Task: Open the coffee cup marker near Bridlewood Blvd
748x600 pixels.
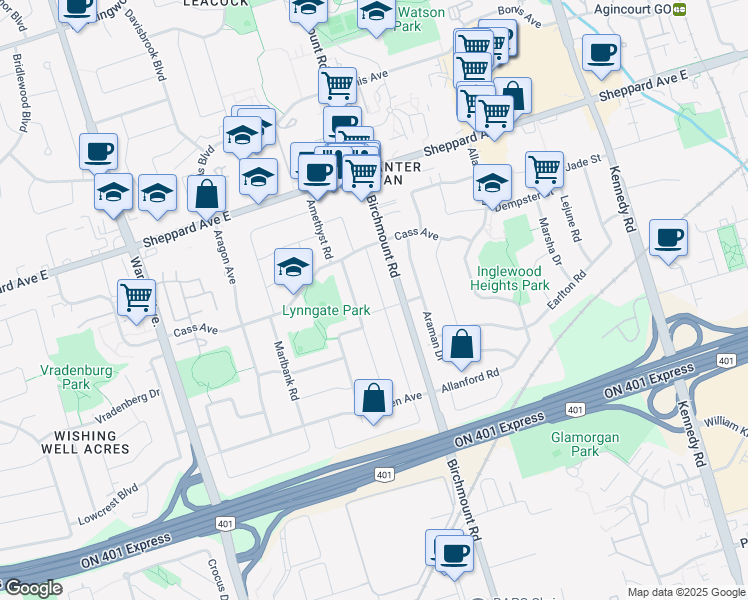Action: click(x=98, y=155)
